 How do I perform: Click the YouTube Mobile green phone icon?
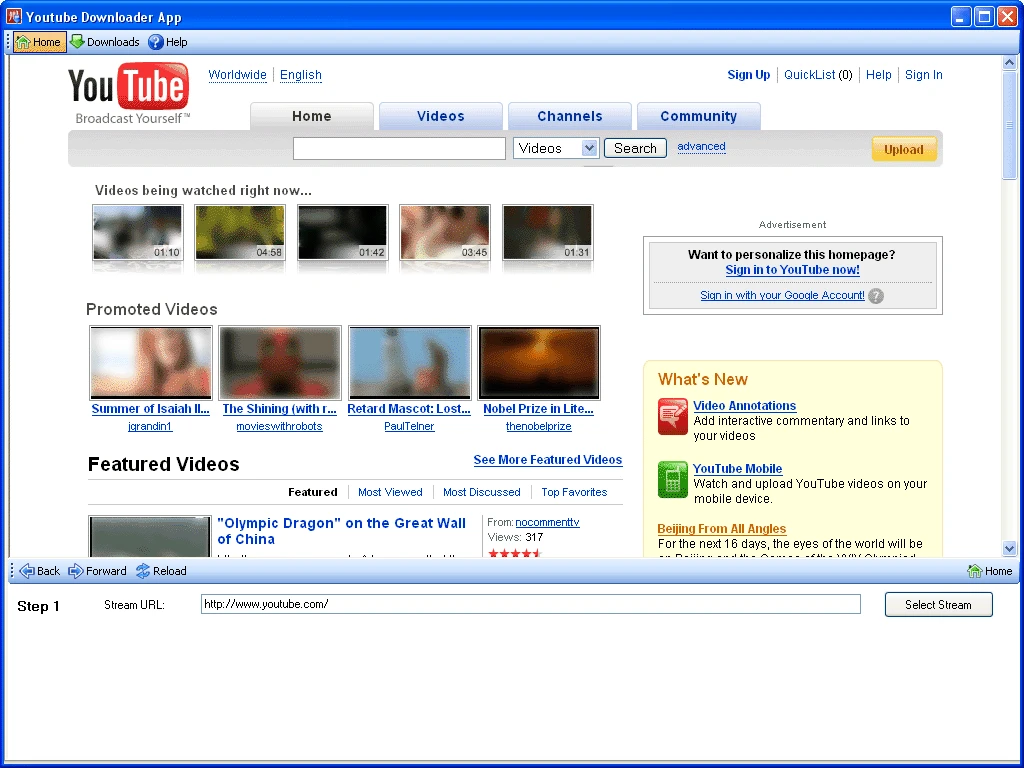672,480
